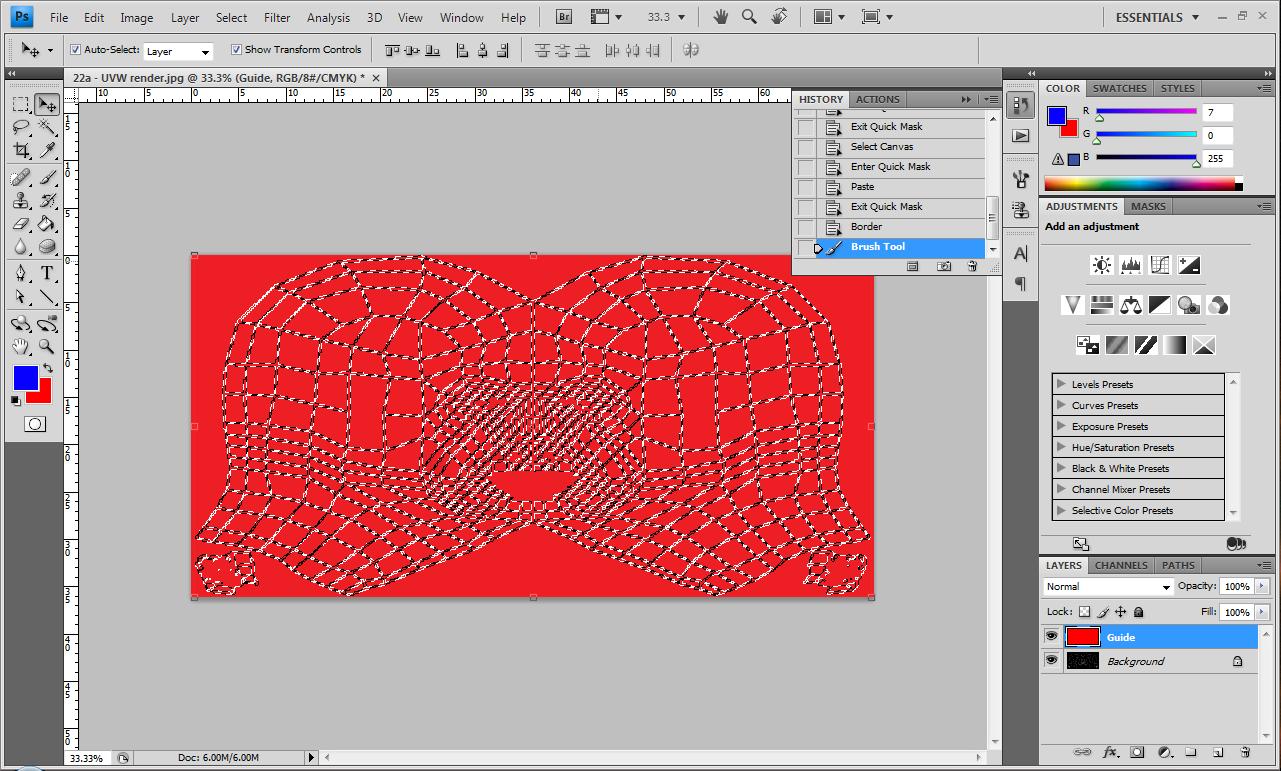Switch to the Actions tab

click(878, 99)
